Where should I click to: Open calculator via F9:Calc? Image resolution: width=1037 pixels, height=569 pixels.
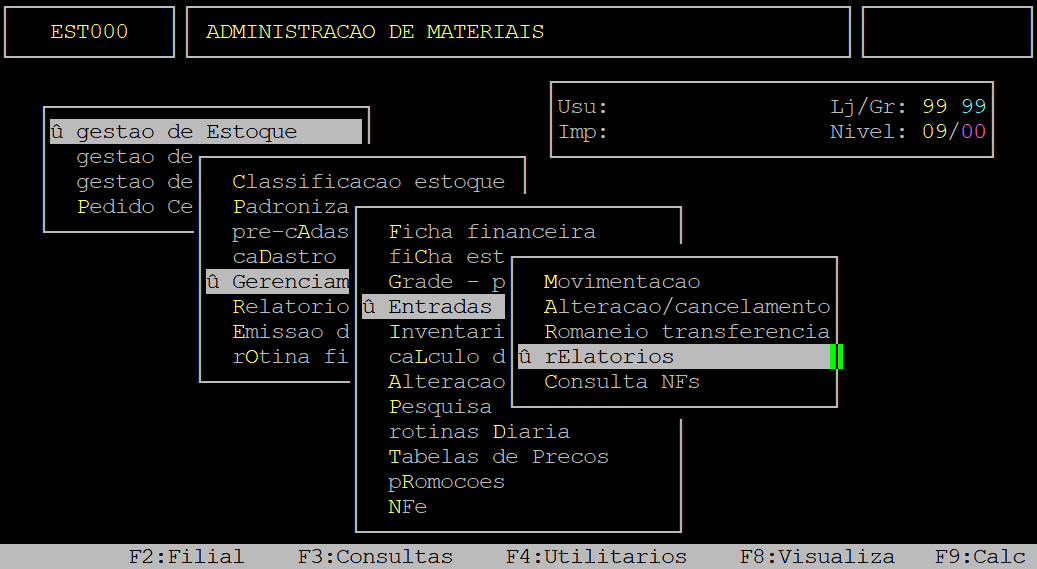tap(980, 557)
